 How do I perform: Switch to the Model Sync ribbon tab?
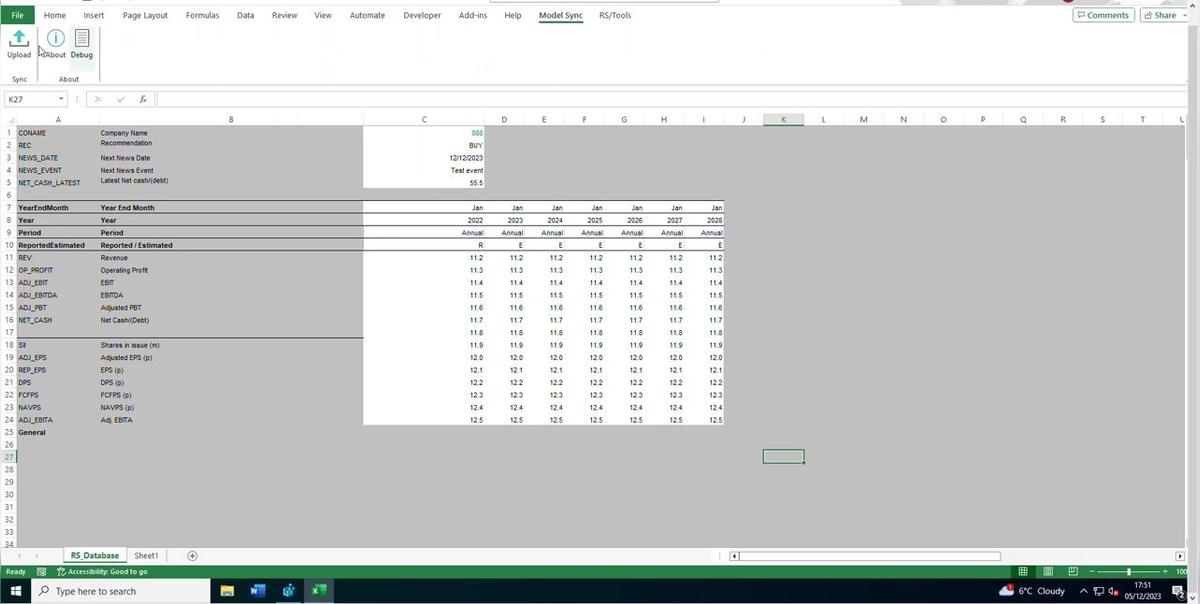coord(559,15)
